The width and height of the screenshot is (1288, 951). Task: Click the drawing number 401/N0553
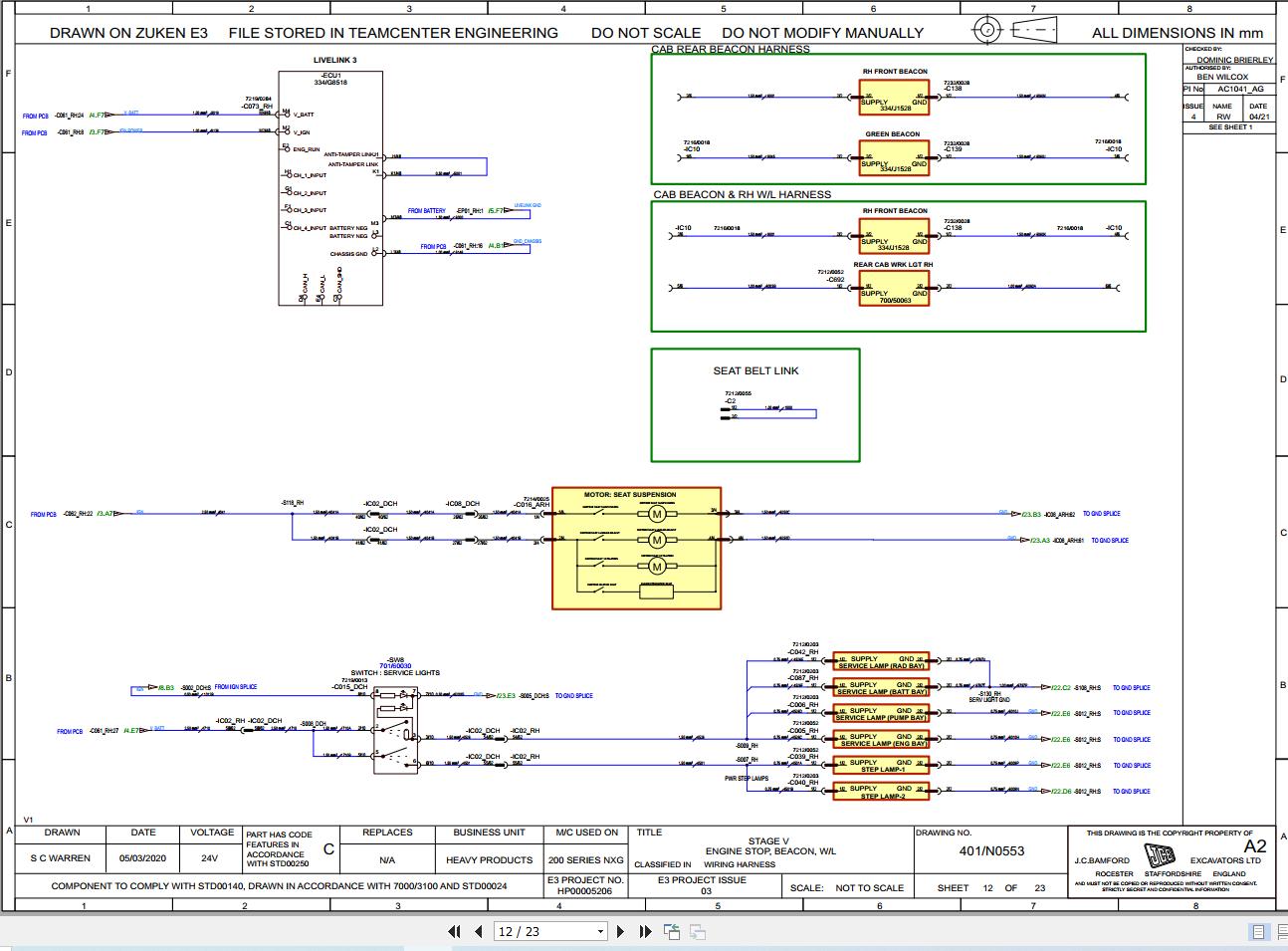(991, 850)
